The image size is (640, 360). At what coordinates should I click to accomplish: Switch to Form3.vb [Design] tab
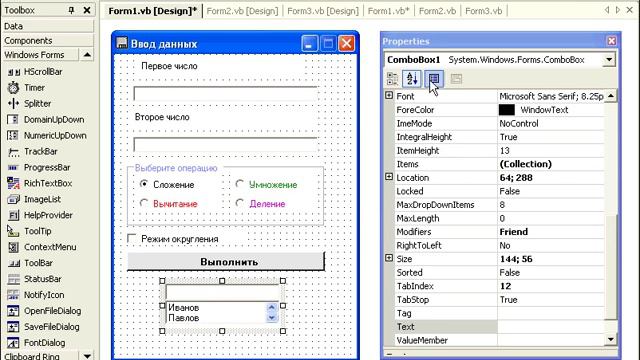click(323, 11)
